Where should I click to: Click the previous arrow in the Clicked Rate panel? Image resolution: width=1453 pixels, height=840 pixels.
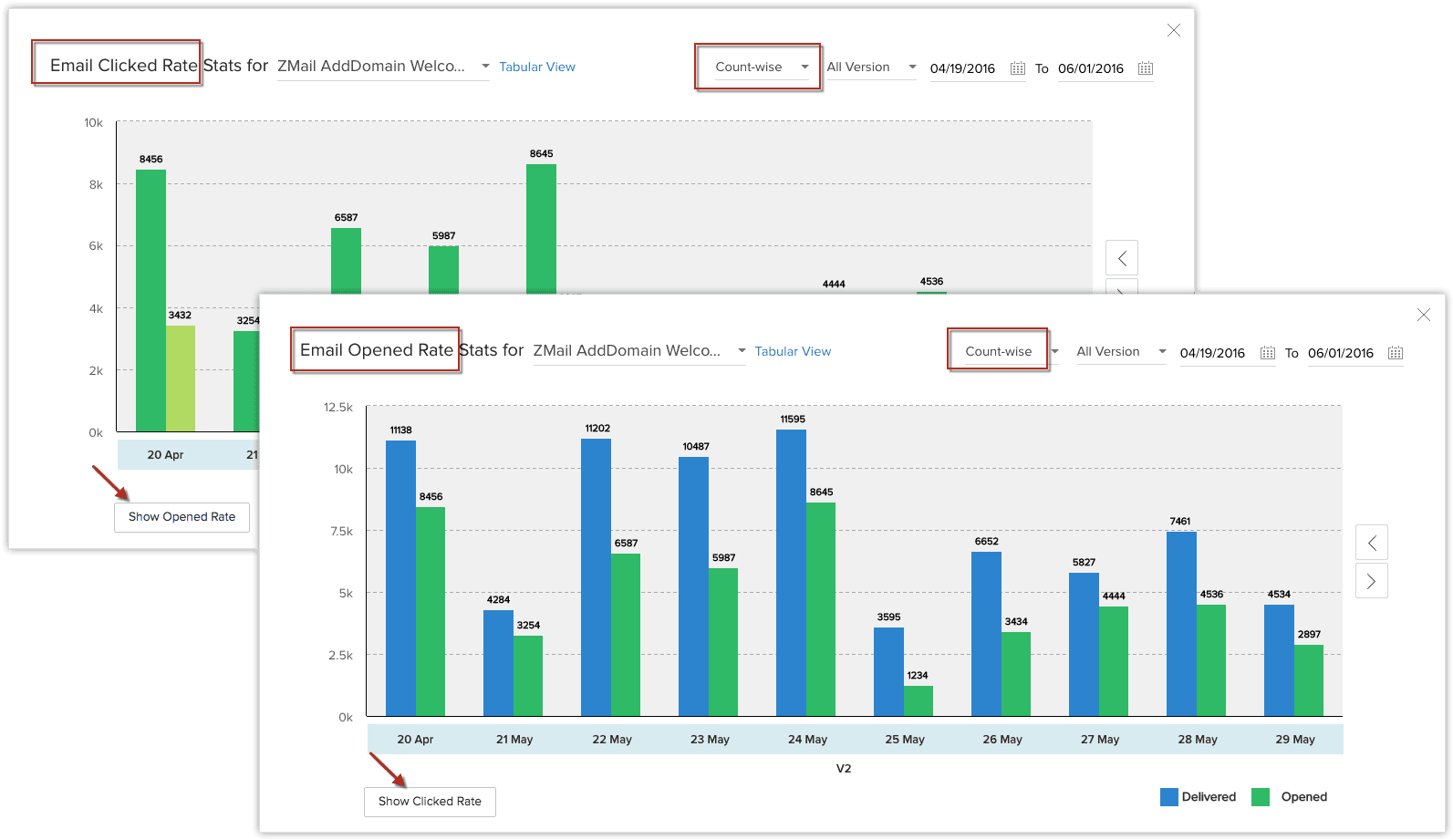pos(1122,258)
